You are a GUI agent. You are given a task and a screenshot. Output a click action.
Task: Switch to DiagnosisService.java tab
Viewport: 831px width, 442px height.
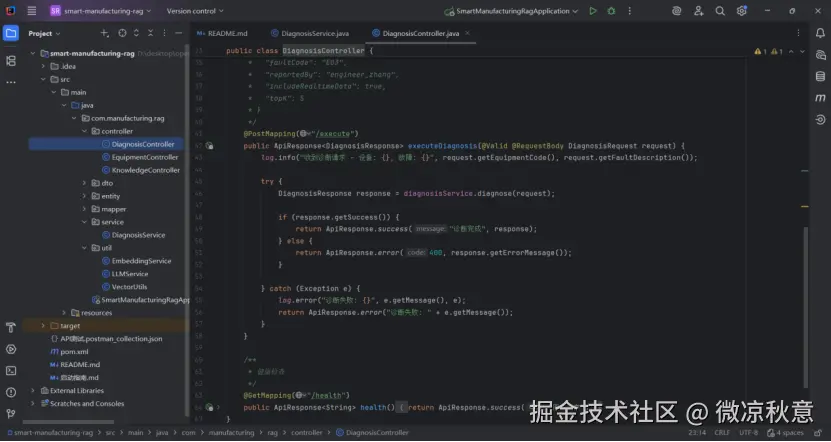click(310, 33)
